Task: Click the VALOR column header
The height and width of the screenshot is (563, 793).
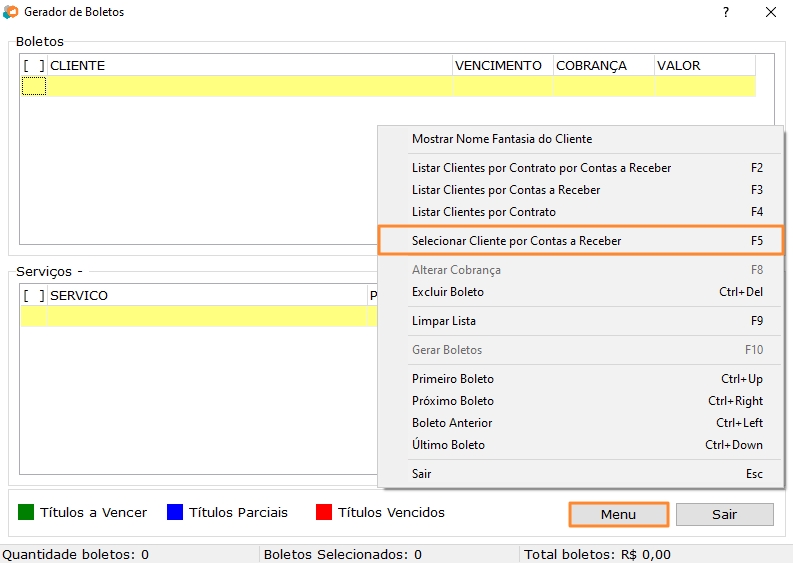Action: 705,66
